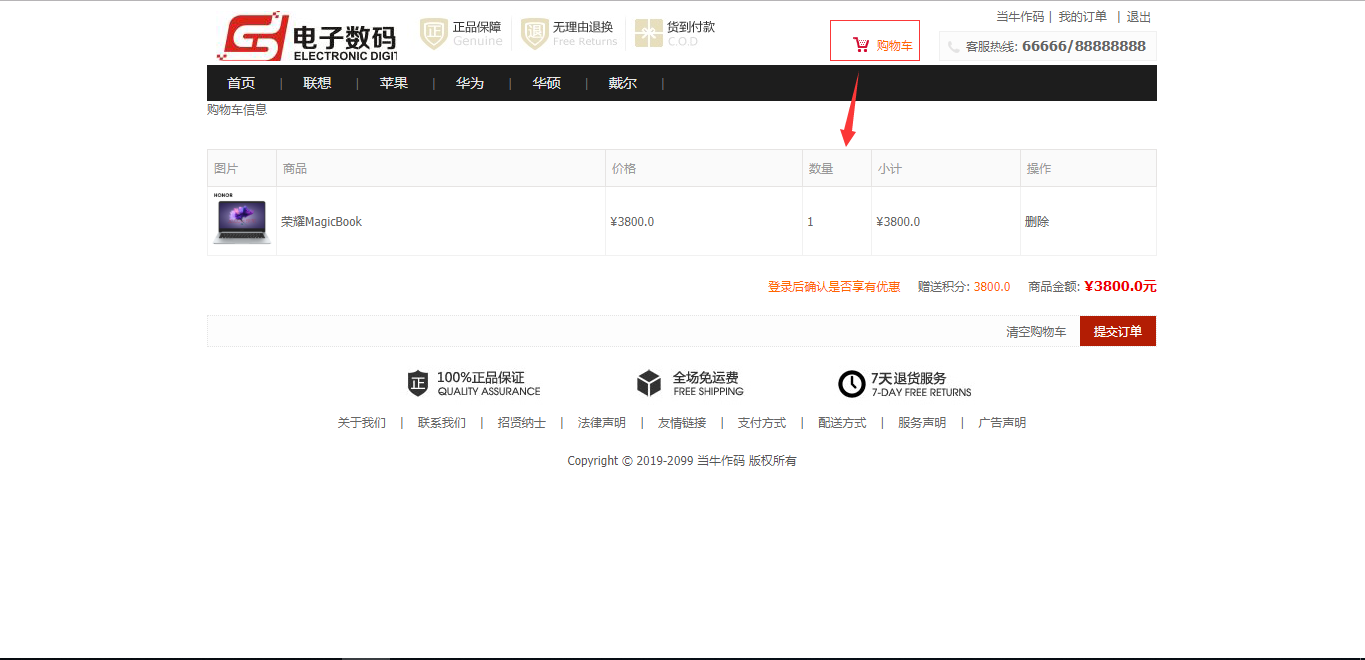Click the 当牛作码 username link
This screenshot has width=1365, height=660.
[1020, 17]
